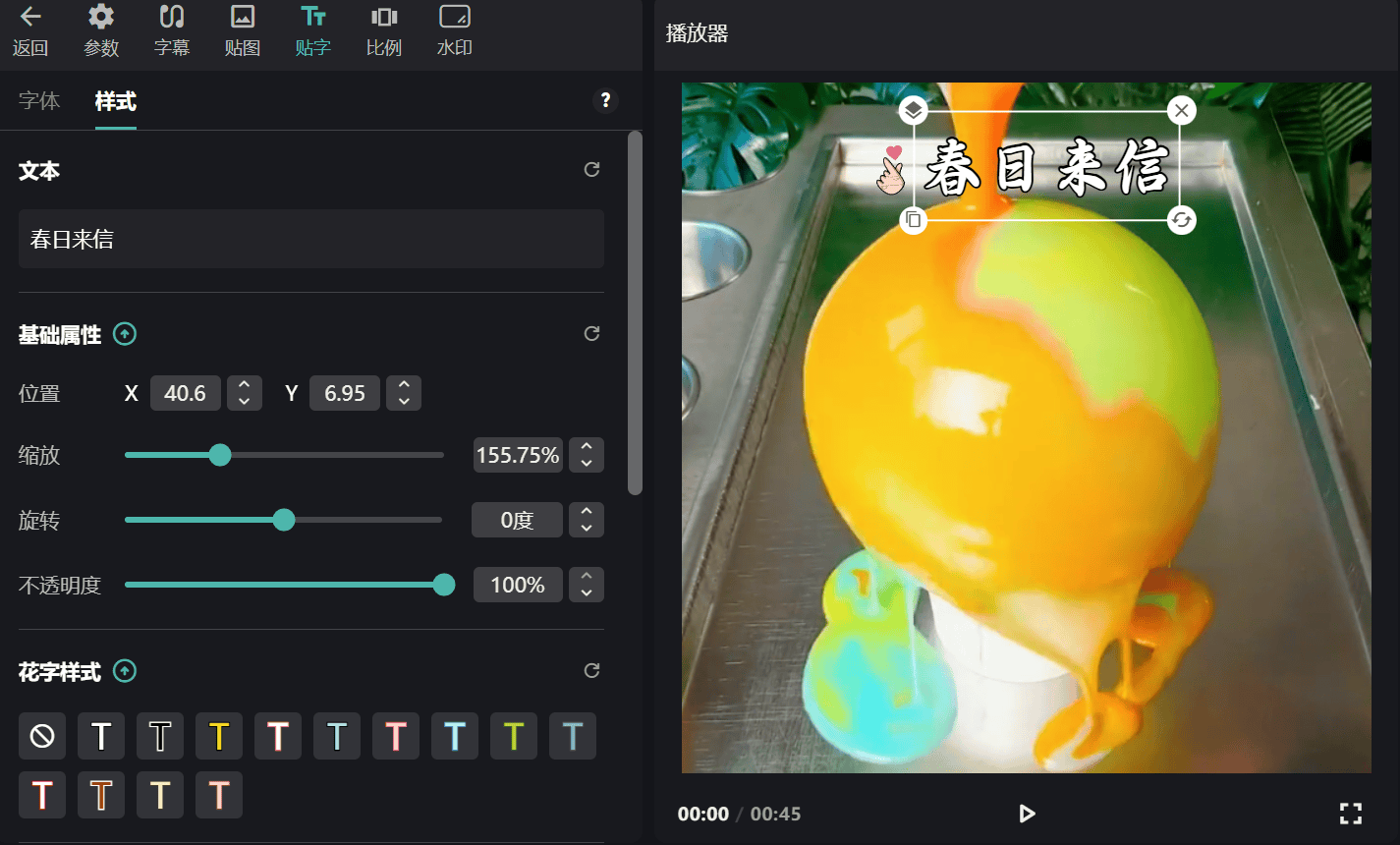Image resolution: width=1400 pixels, height=845 pixels.
Task: Click the text input containing 春日来信
Action: pyautogui.click(x=310, y=239)
